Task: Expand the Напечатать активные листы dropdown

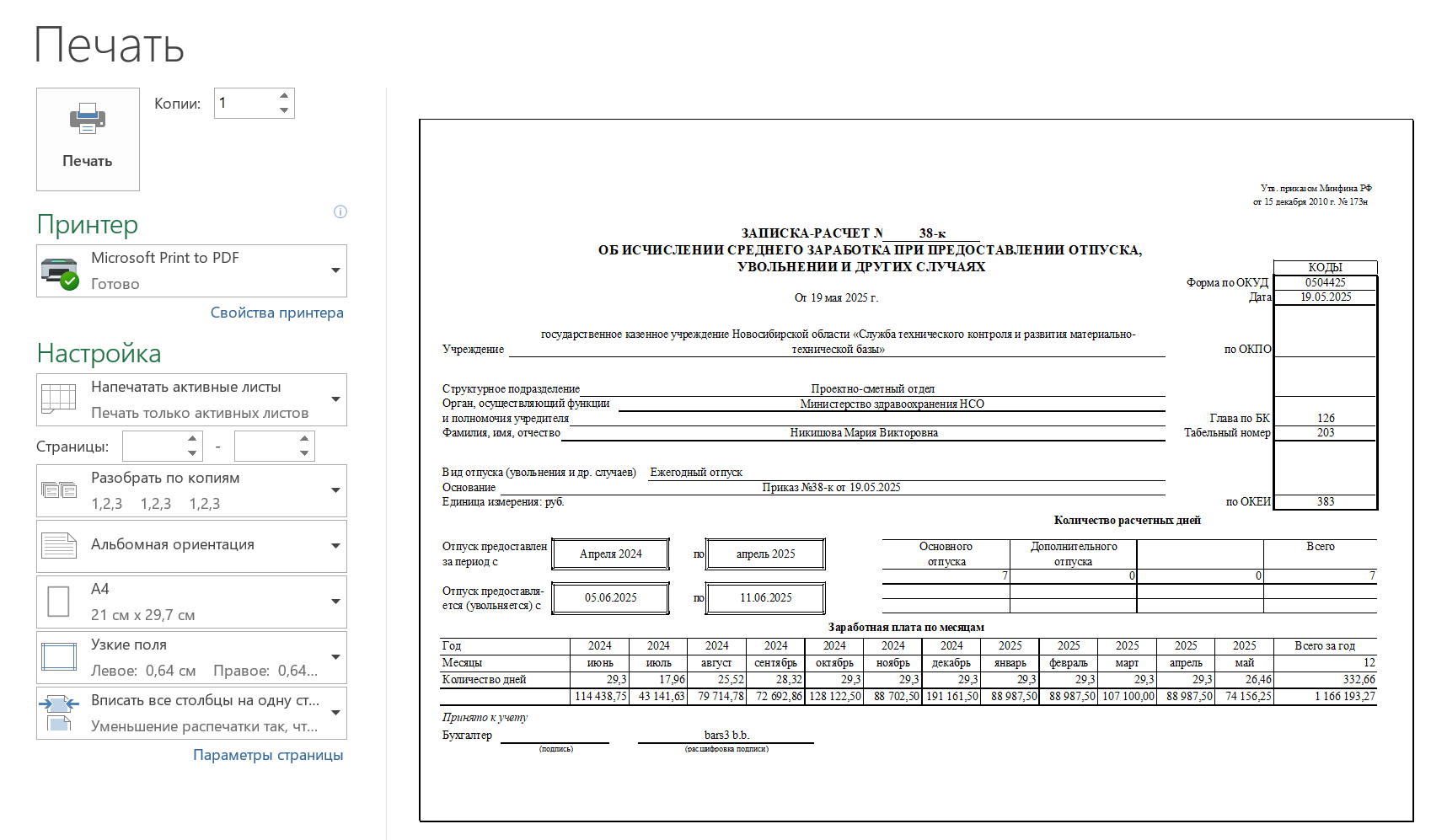Action: coord(191,399)
